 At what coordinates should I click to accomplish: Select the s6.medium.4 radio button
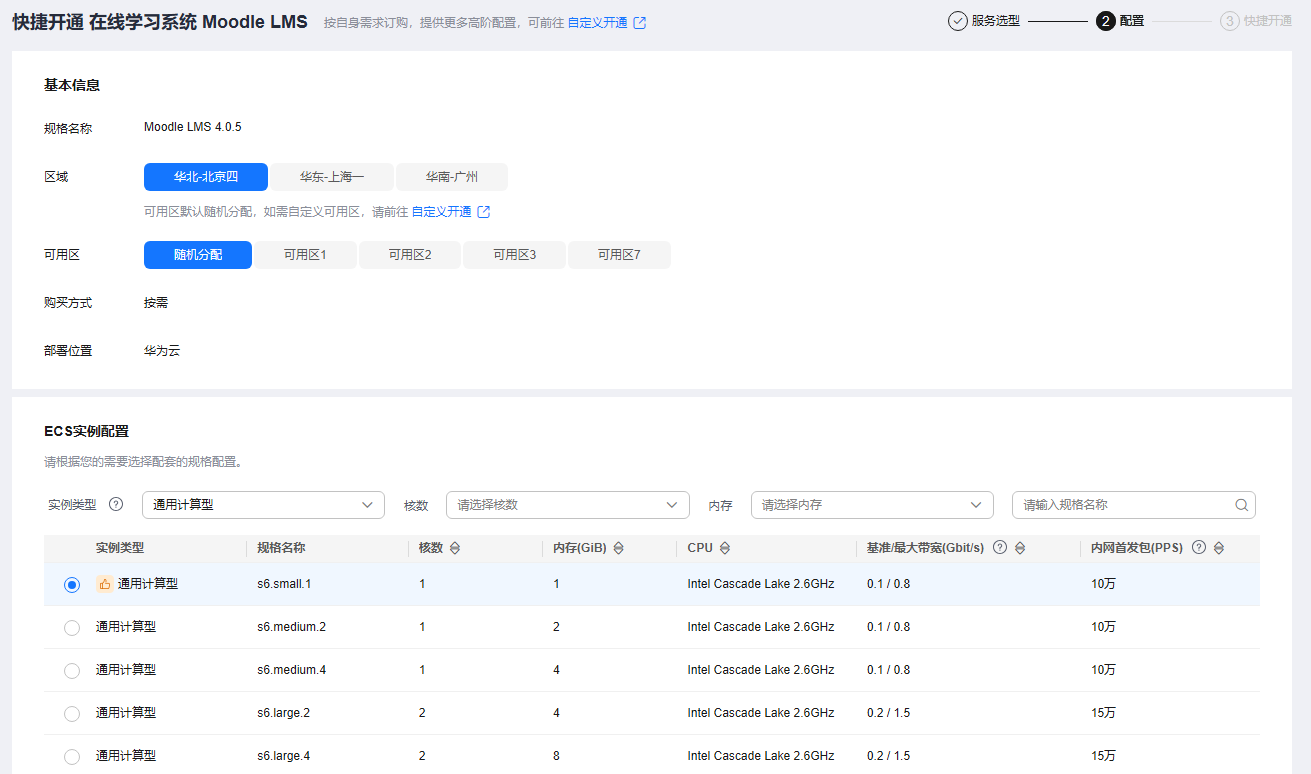pos(72,671)
